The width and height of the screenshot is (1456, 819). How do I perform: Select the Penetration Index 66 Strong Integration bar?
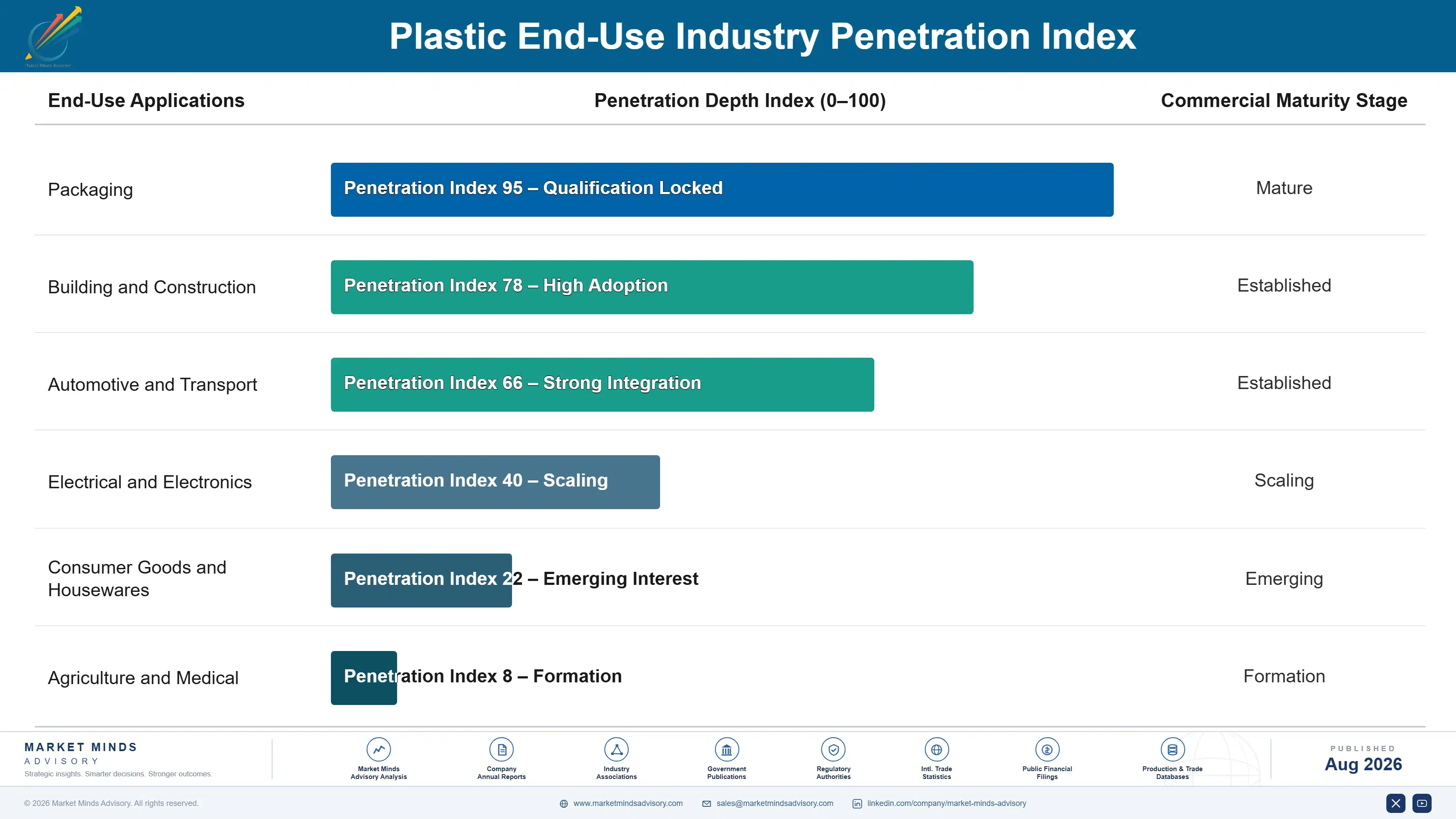[603, 385]
